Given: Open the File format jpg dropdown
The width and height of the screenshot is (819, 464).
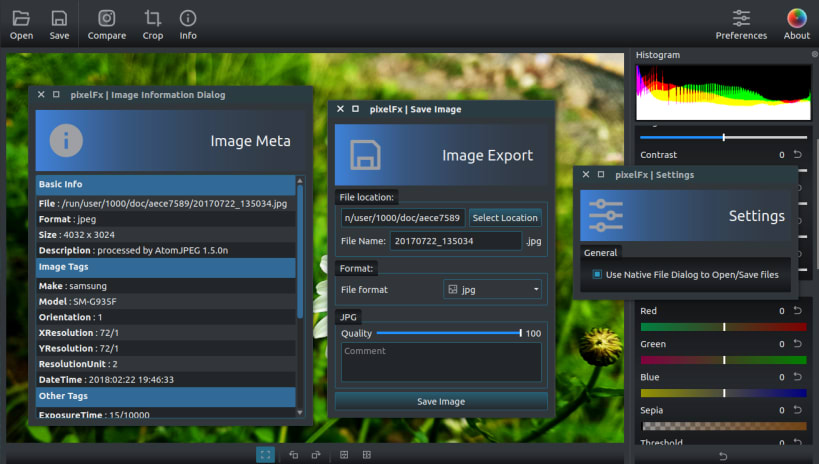Looking at the screenshot, I should 493,289.
